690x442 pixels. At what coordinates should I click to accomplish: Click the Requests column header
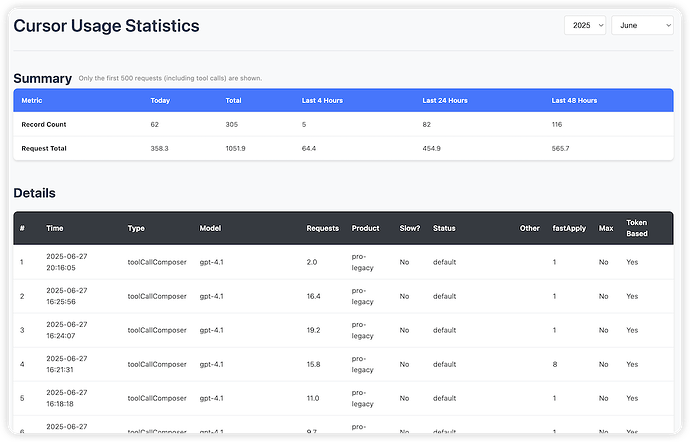point(323,228)
